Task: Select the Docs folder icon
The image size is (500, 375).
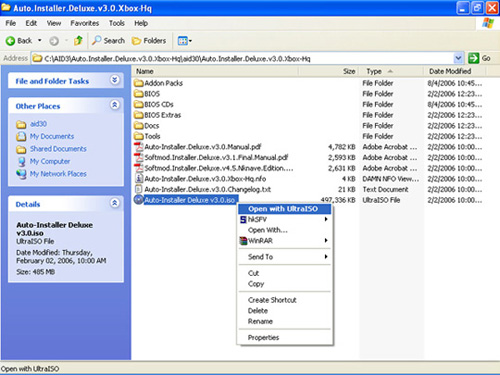Action: (x=139, y=126)
